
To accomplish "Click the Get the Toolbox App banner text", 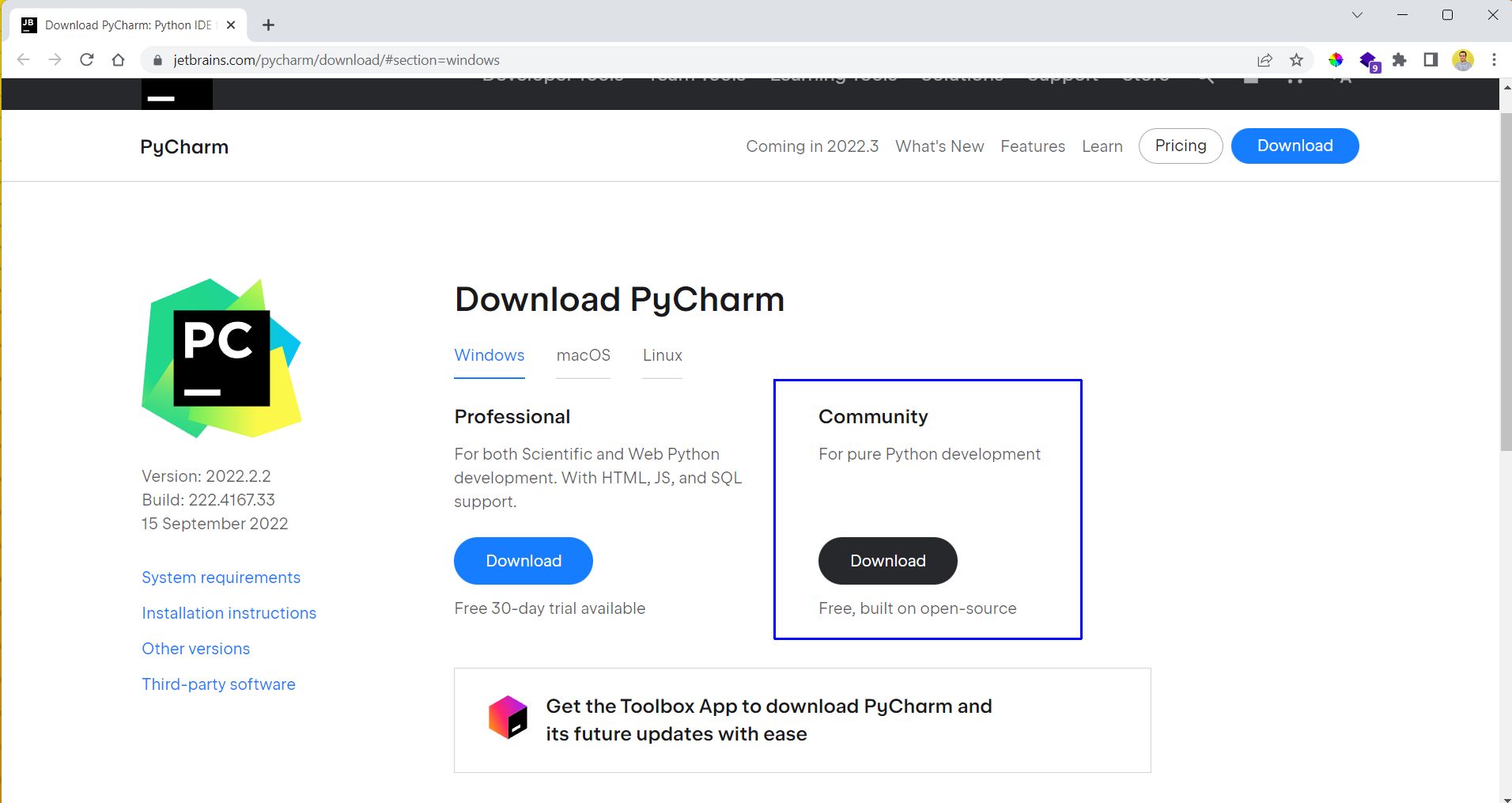I will coord(769,720).
